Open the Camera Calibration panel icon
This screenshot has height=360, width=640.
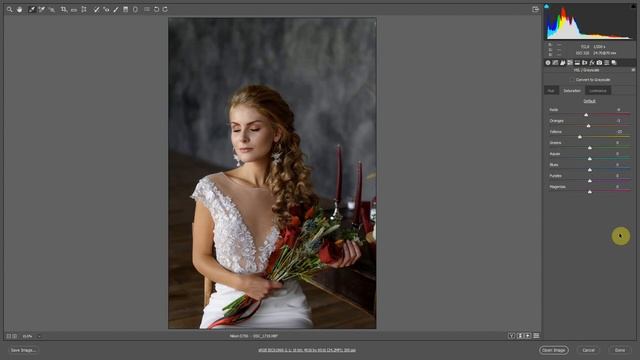point(599,63)
